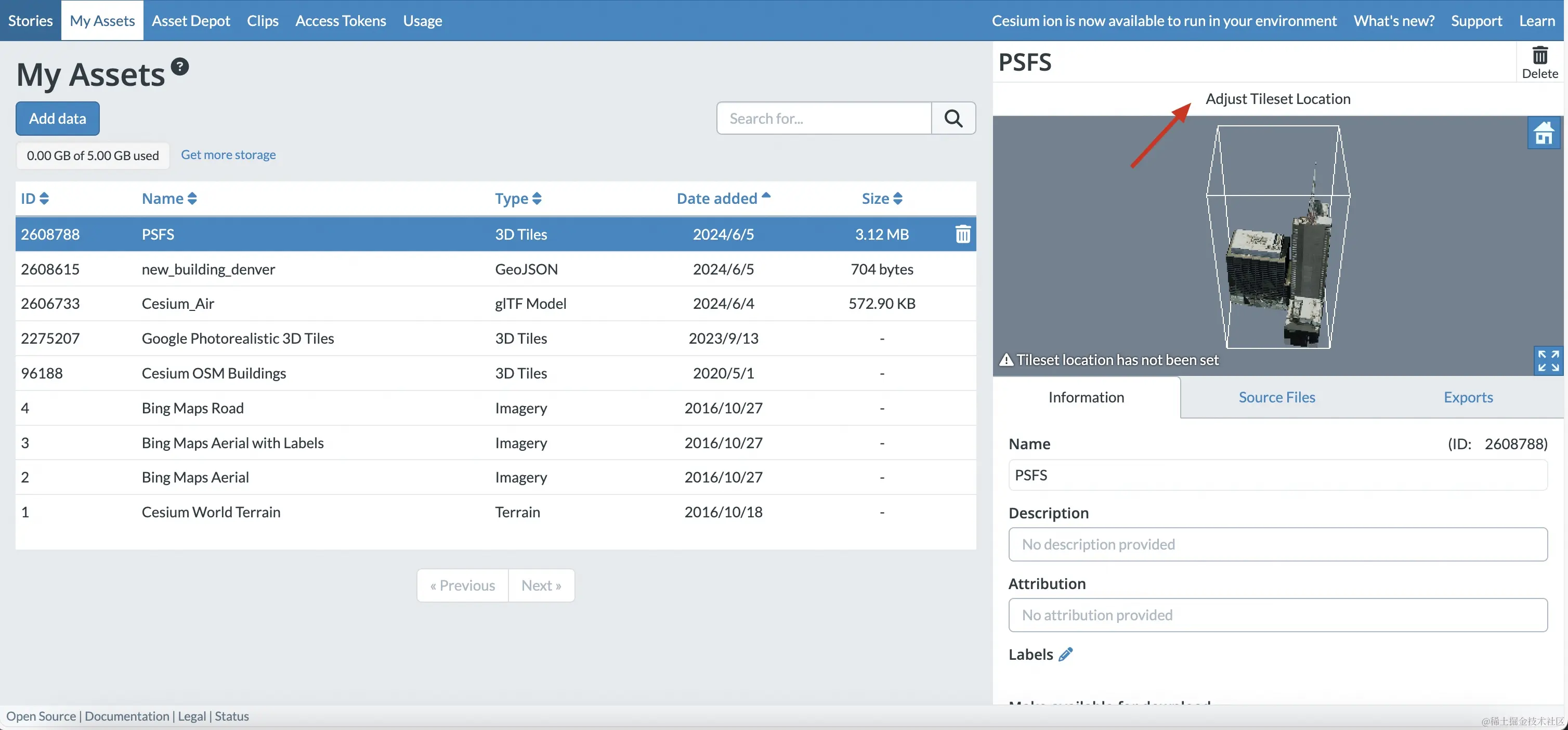Sort assets by the Type column
The image size is (1568, 730).
[x=518, y=199]
